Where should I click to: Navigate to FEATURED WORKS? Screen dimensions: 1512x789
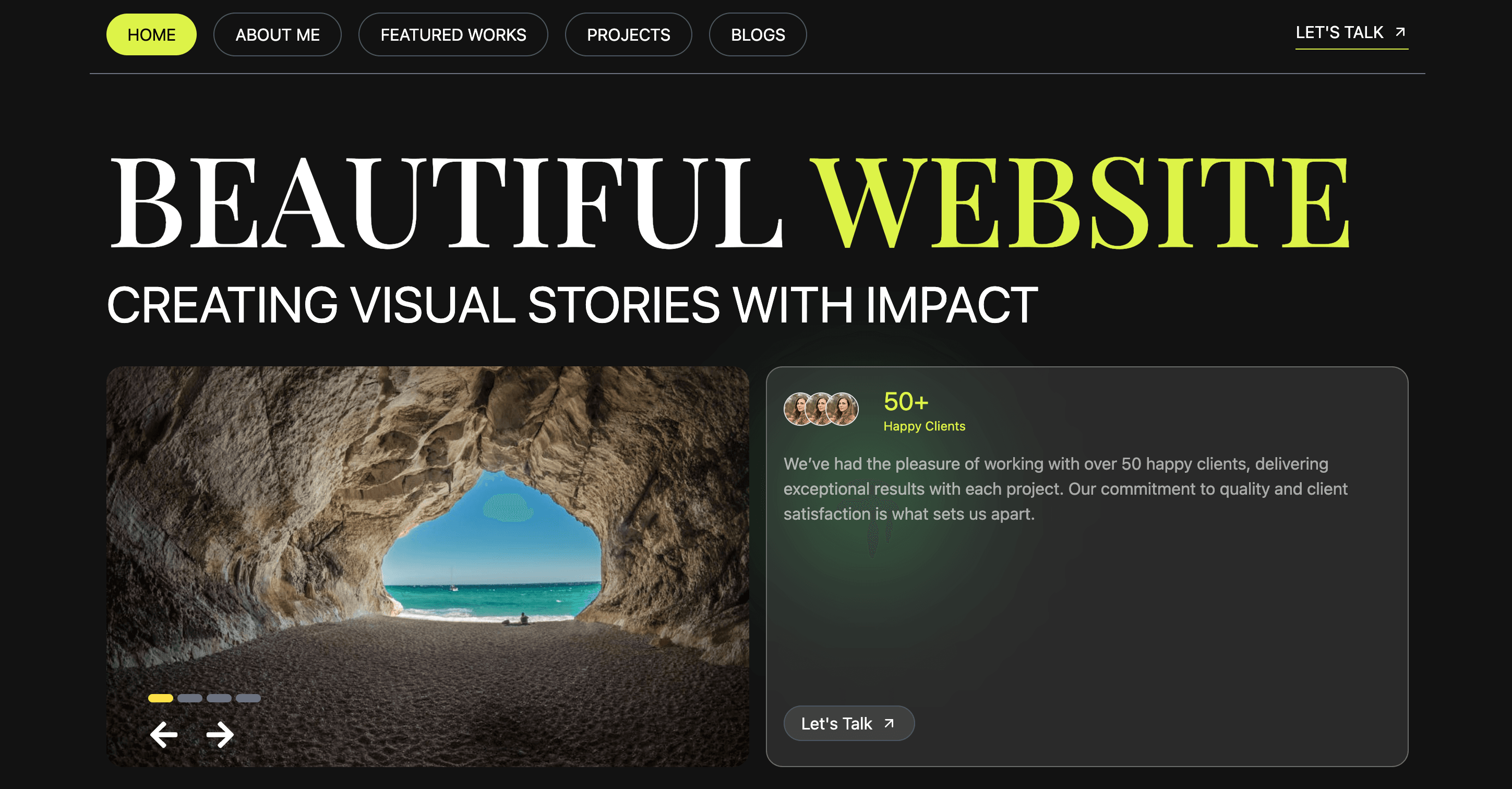pos(453,34)
